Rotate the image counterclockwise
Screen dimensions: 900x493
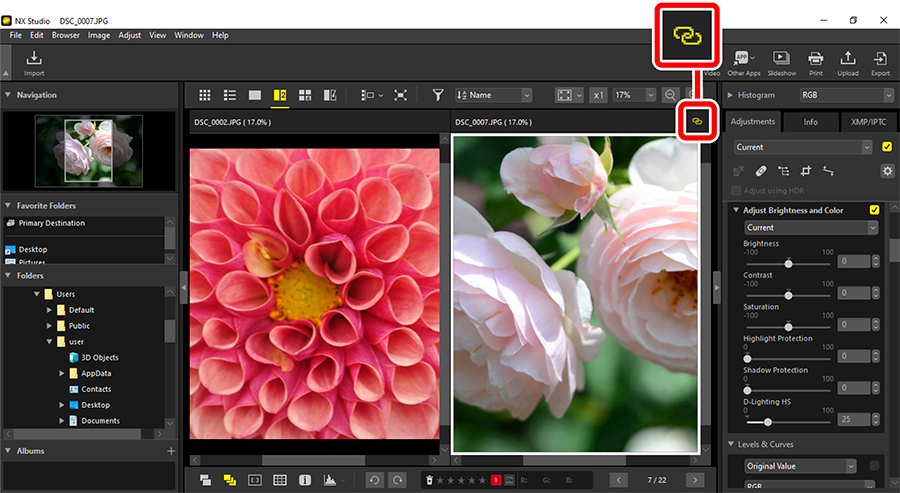pos(374,480)
